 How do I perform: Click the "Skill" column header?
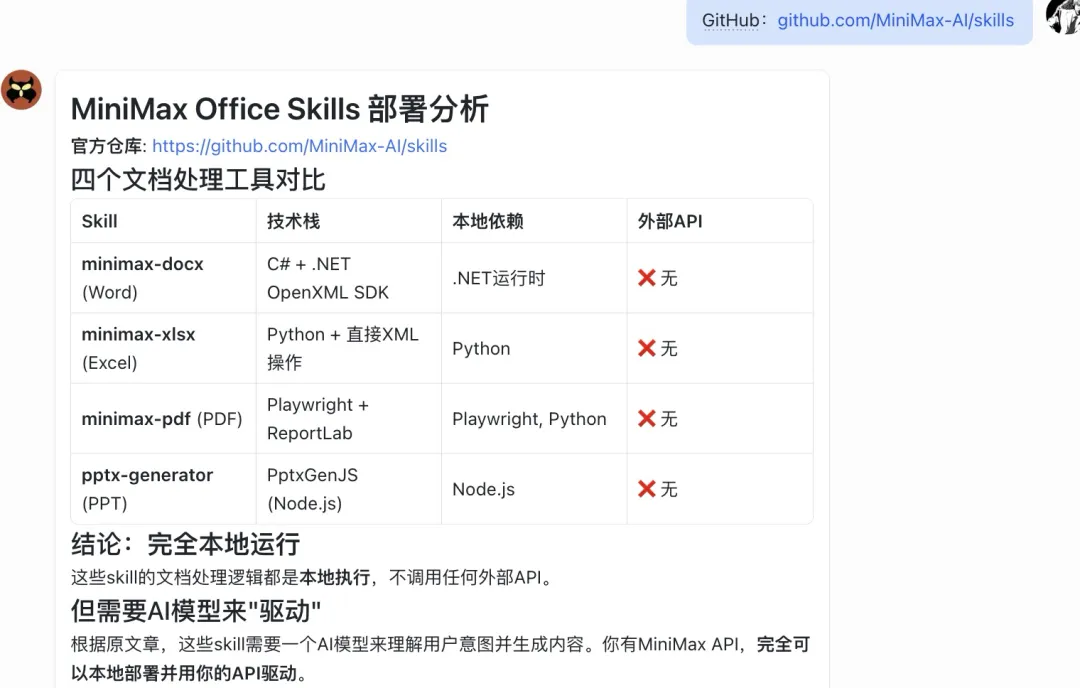164,221
